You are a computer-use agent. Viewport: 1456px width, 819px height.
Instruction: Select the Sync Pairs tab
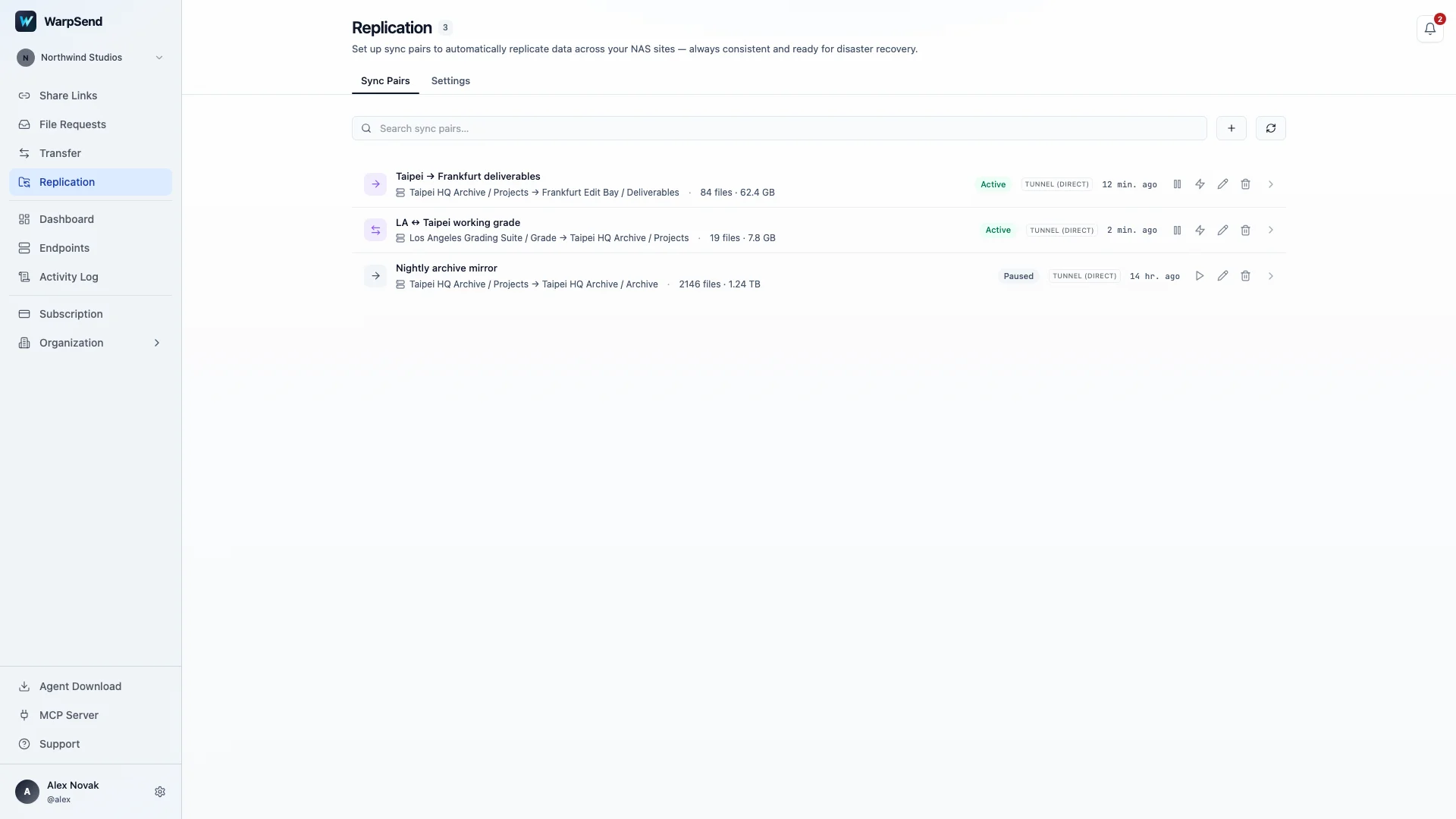click(x=385, y=81)
